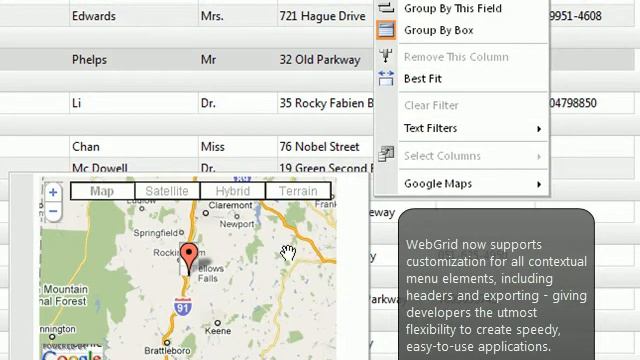Click Keene town label on map
The width and height of the screenshot is (640, 360).
[x=218, y=331]
